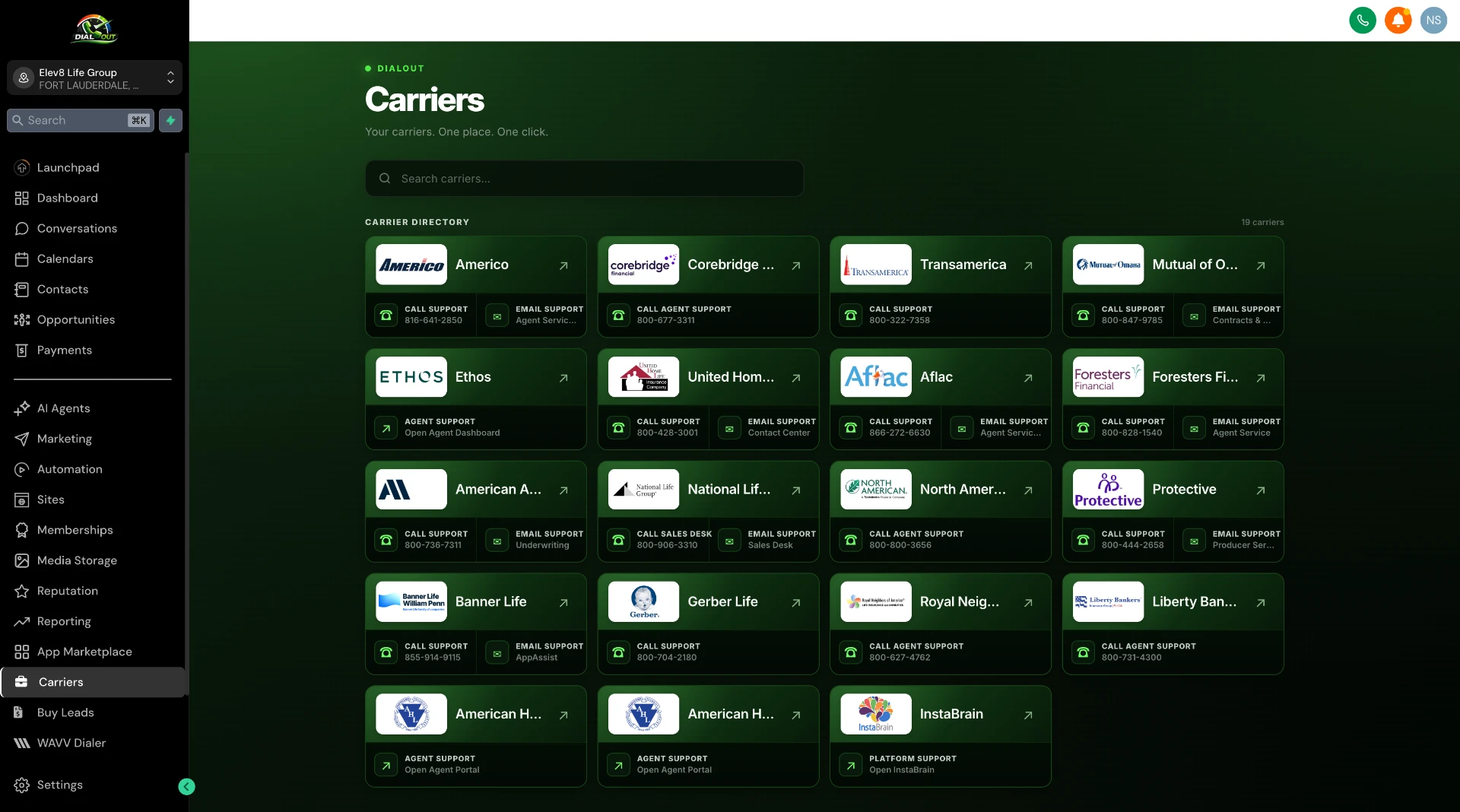This screenshot has height=812, width=1460.
Task: Click Banner Life AppAssist email support
Action: tap(533, 652)
